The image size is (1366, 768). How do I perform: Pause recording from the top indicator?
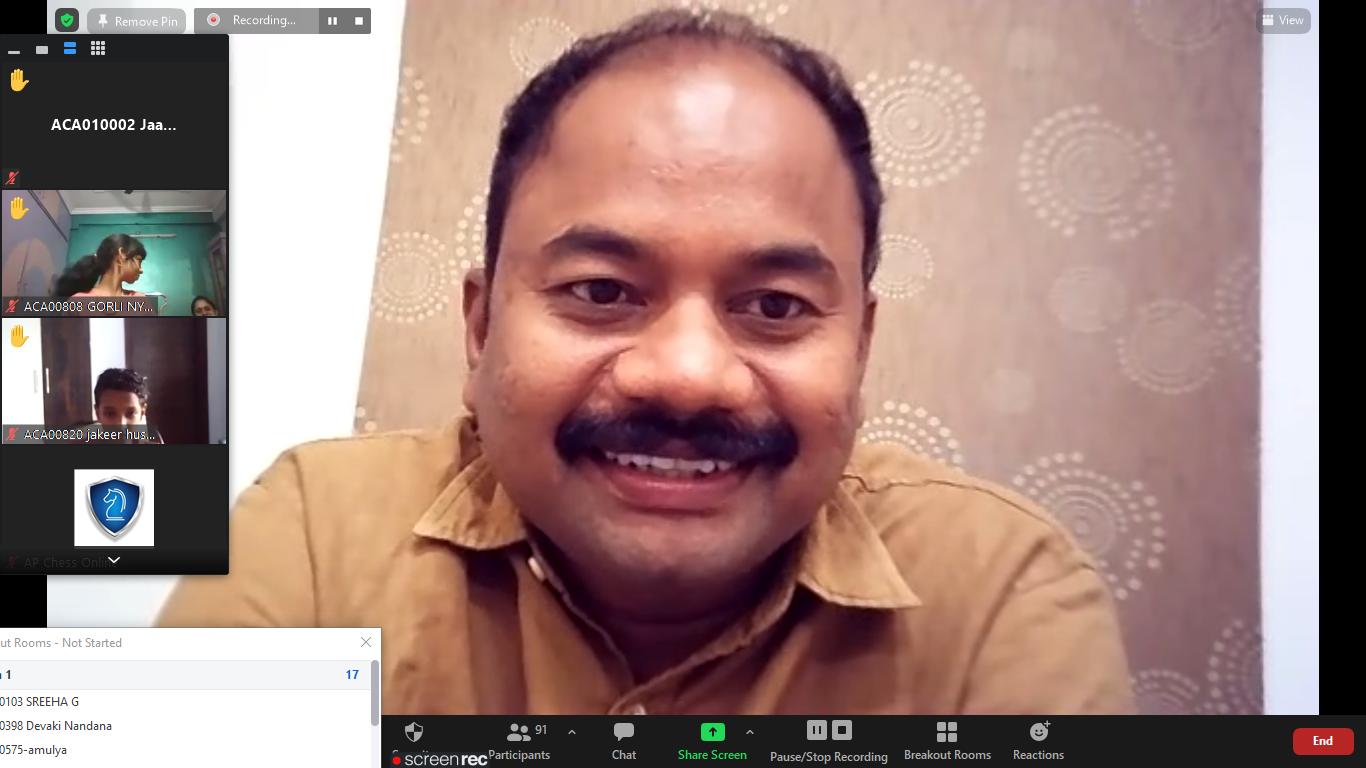point(332,21)
